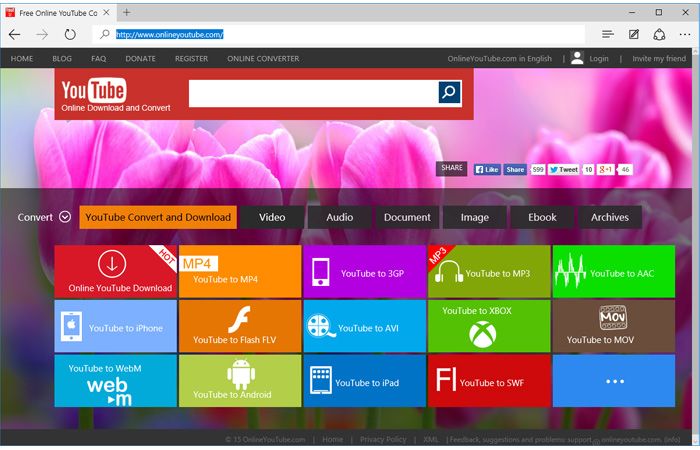Image resolution: width=700 pixels, height=450 pixels.
Task: Open the FAQ menu item
Action: click(x=99, y=58)
